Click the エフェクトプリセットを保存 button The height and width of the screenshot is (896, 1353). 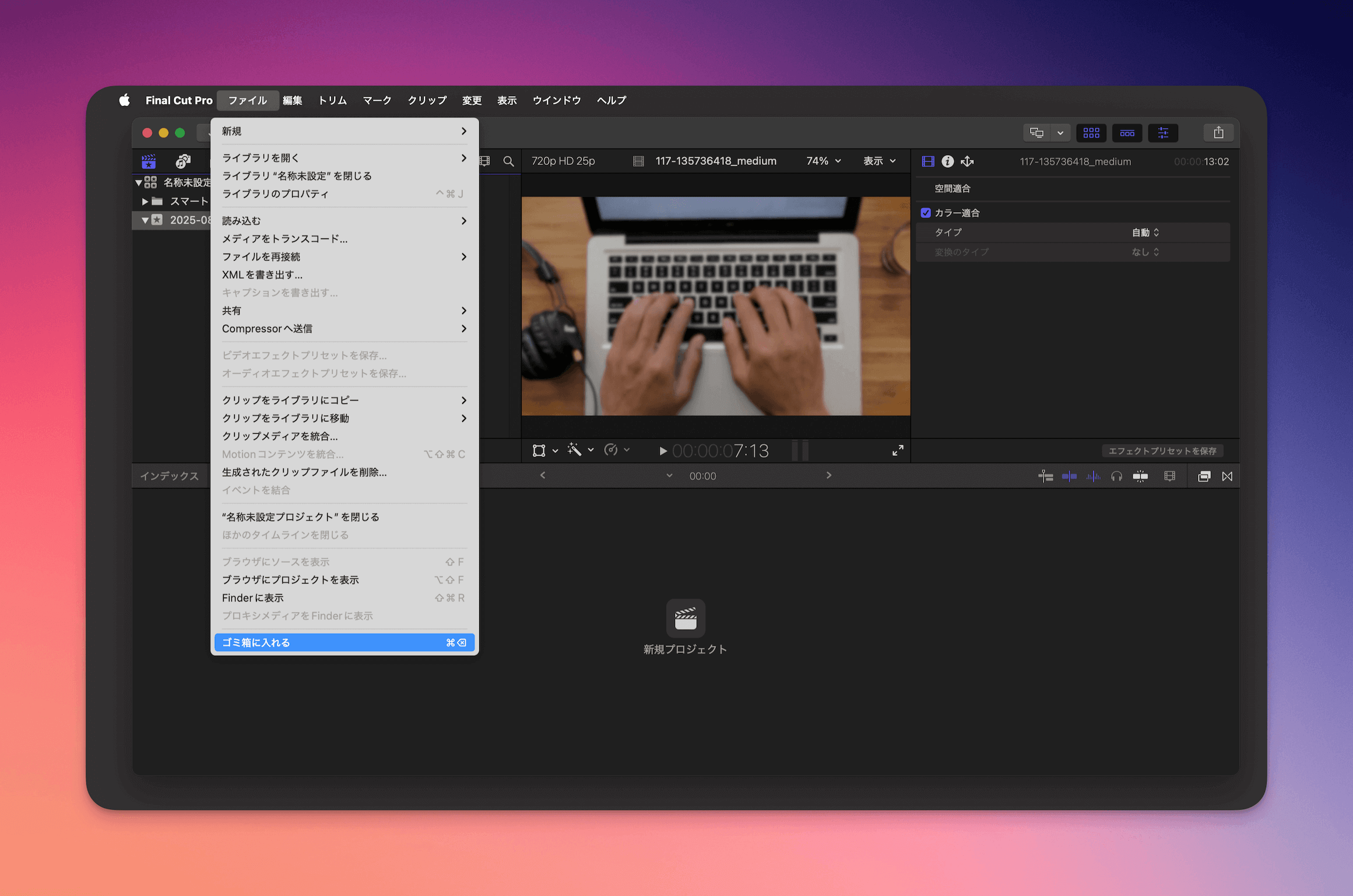(1162, 451)
